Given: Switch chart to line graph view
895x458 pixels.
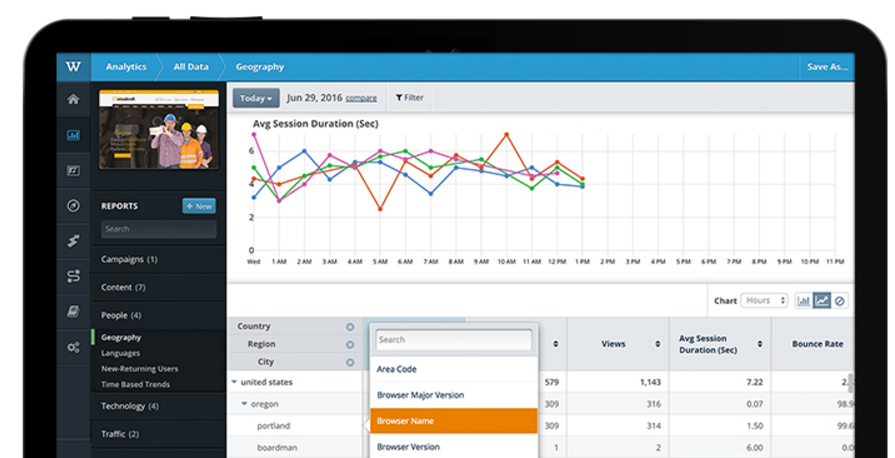Looking at the screenshot, I should (822, 301).
